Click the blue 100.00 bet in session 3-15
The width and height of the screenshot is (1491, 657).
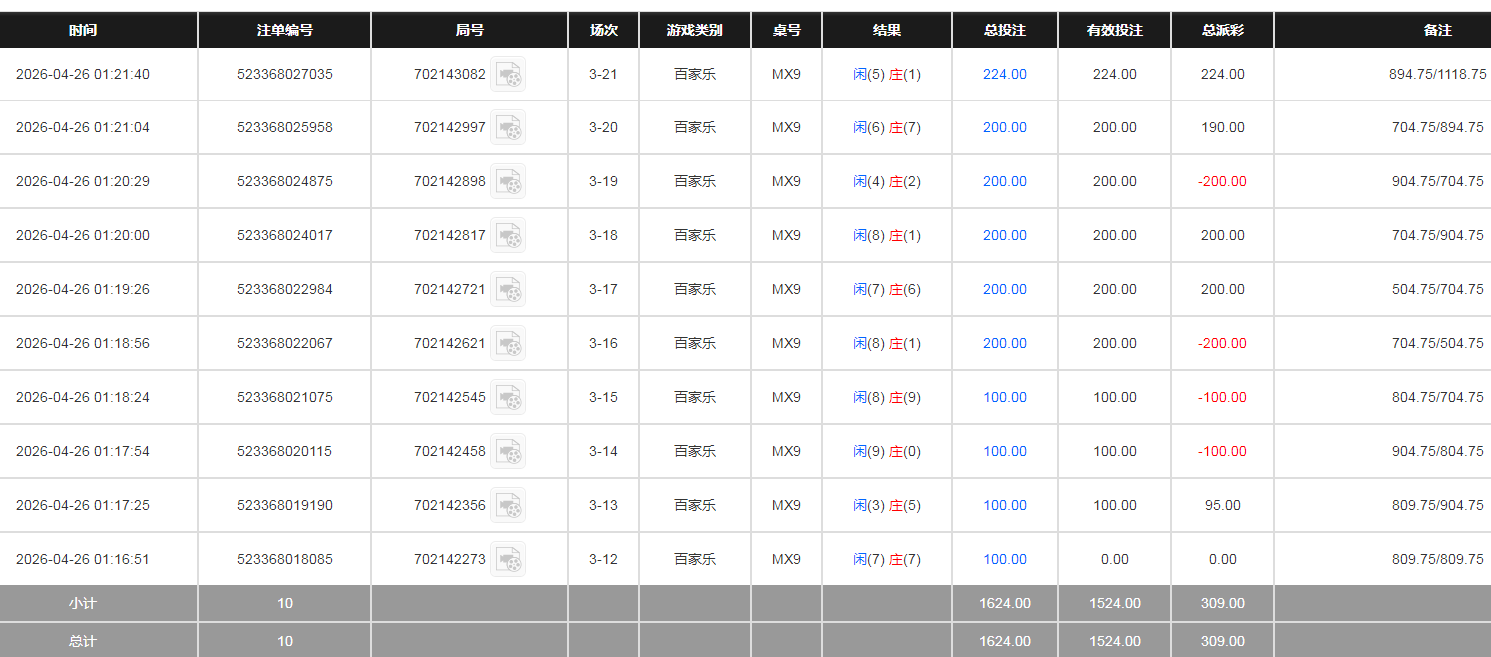click(1004, 397)
